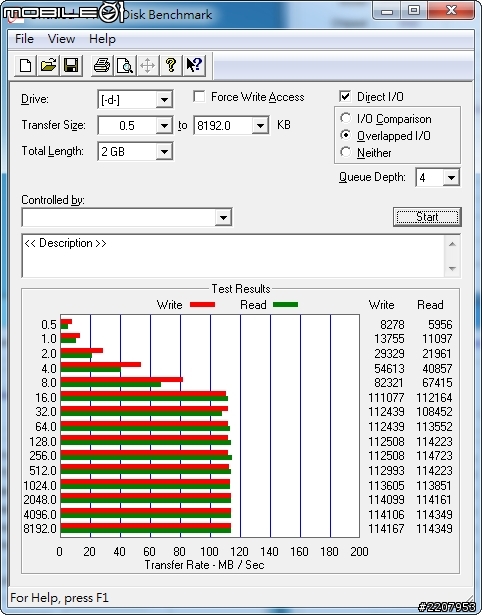Print using the printer toolbar icon

pyautogui.click(x=102, y=65)
